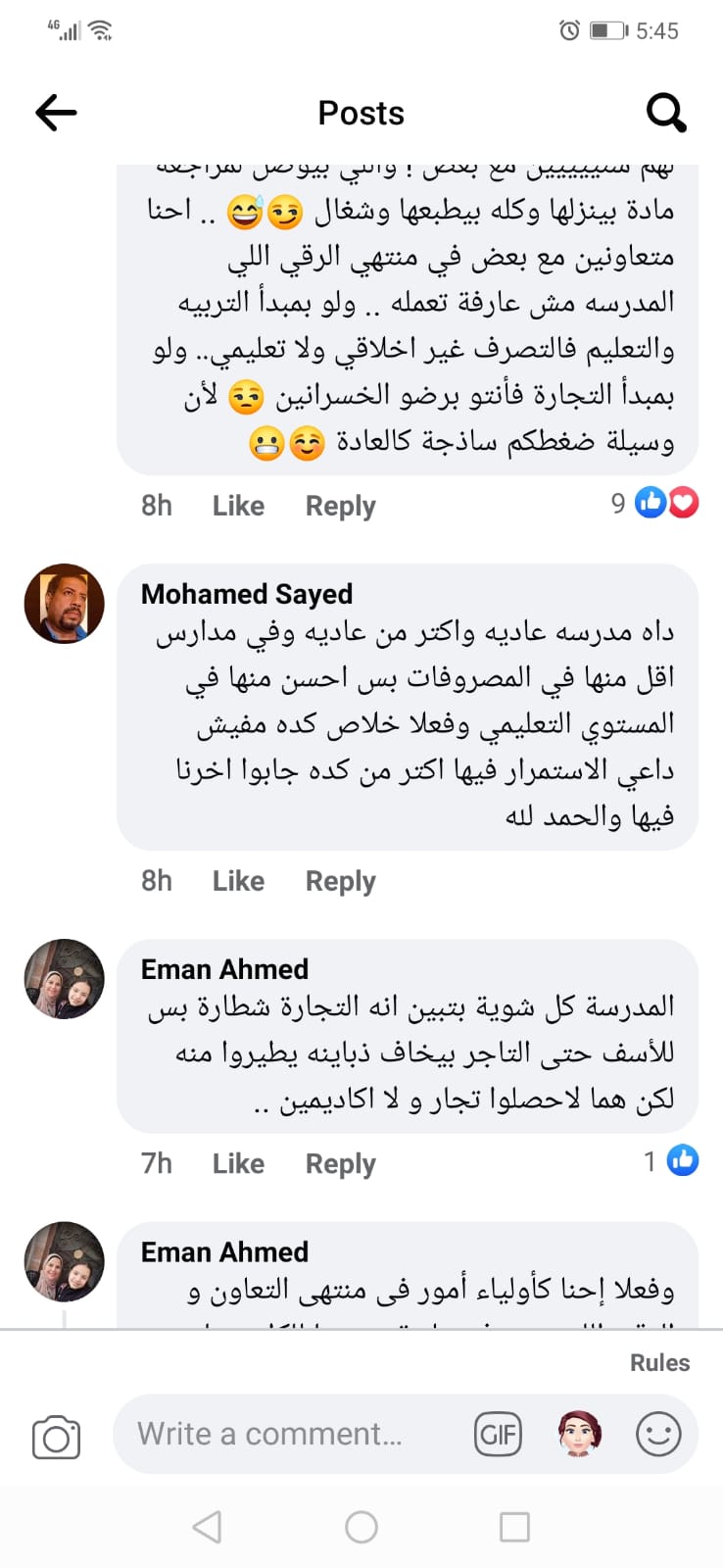This screenshot has height=1568, width=723.
Task: Reply to Mohamed Sayed's comment
Action: (x=340, y=881)
